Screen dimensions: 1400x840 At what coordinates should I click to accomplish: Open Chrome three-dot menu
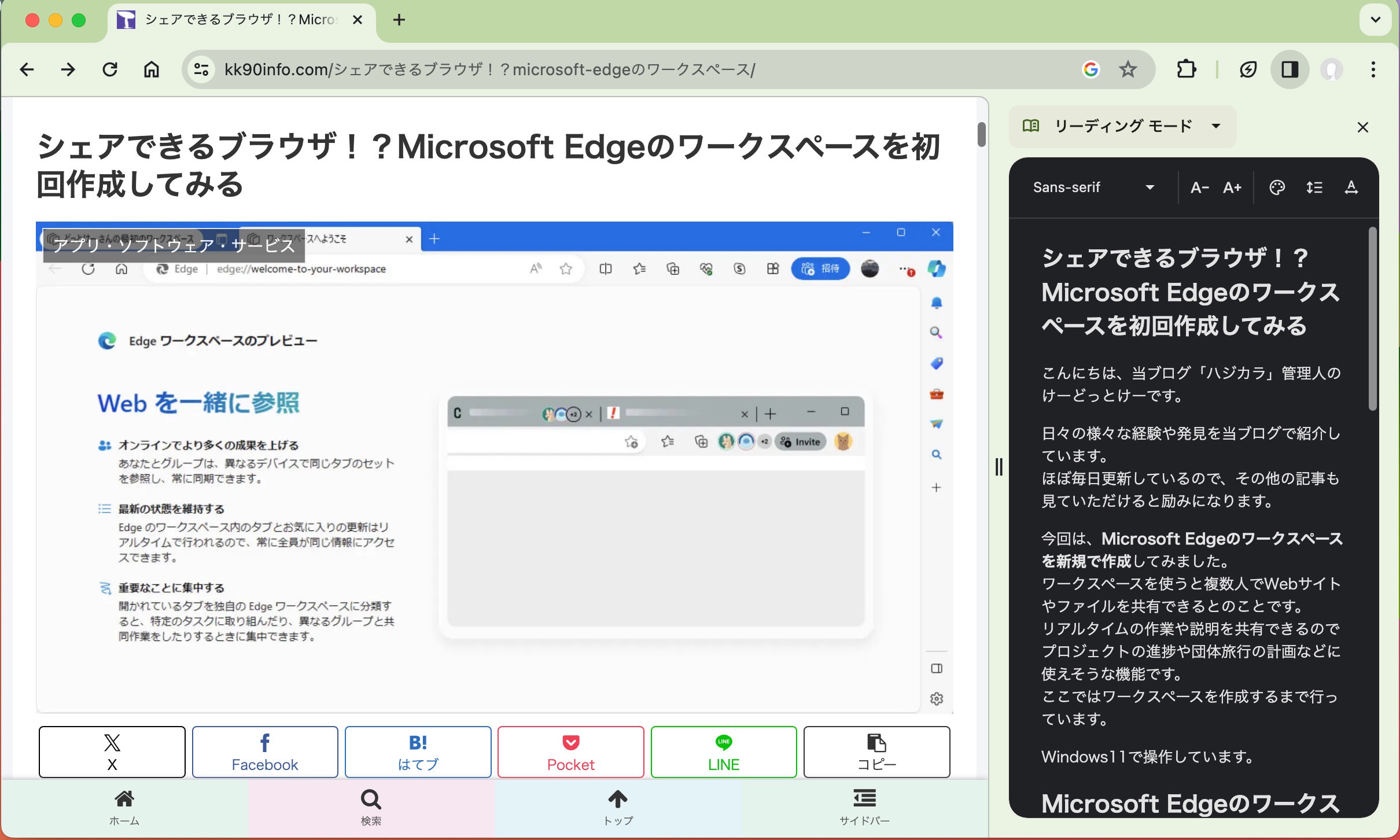(1373, 70)
